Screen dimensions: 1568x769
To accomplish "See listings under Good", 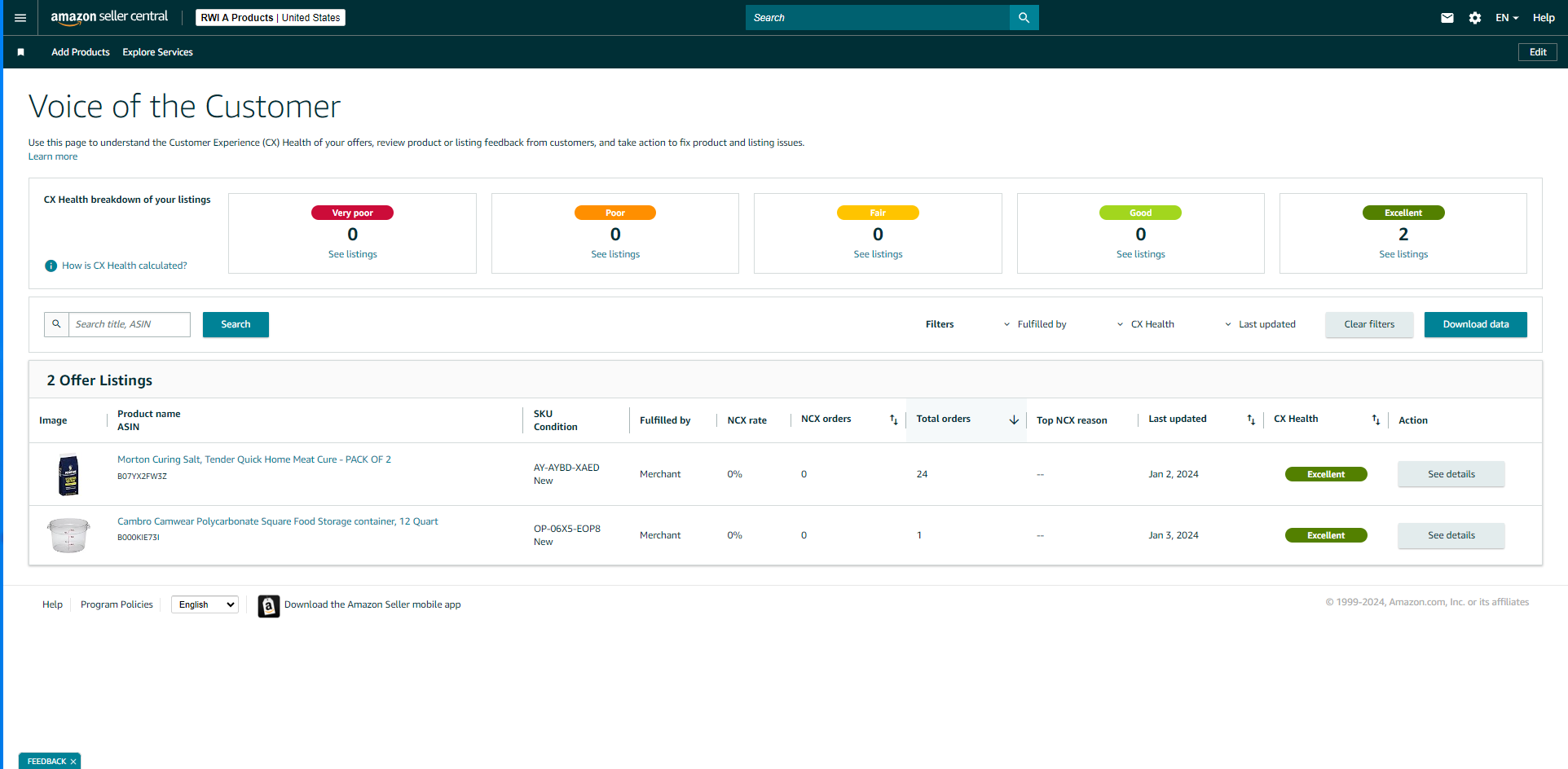I will (1141, 254).
